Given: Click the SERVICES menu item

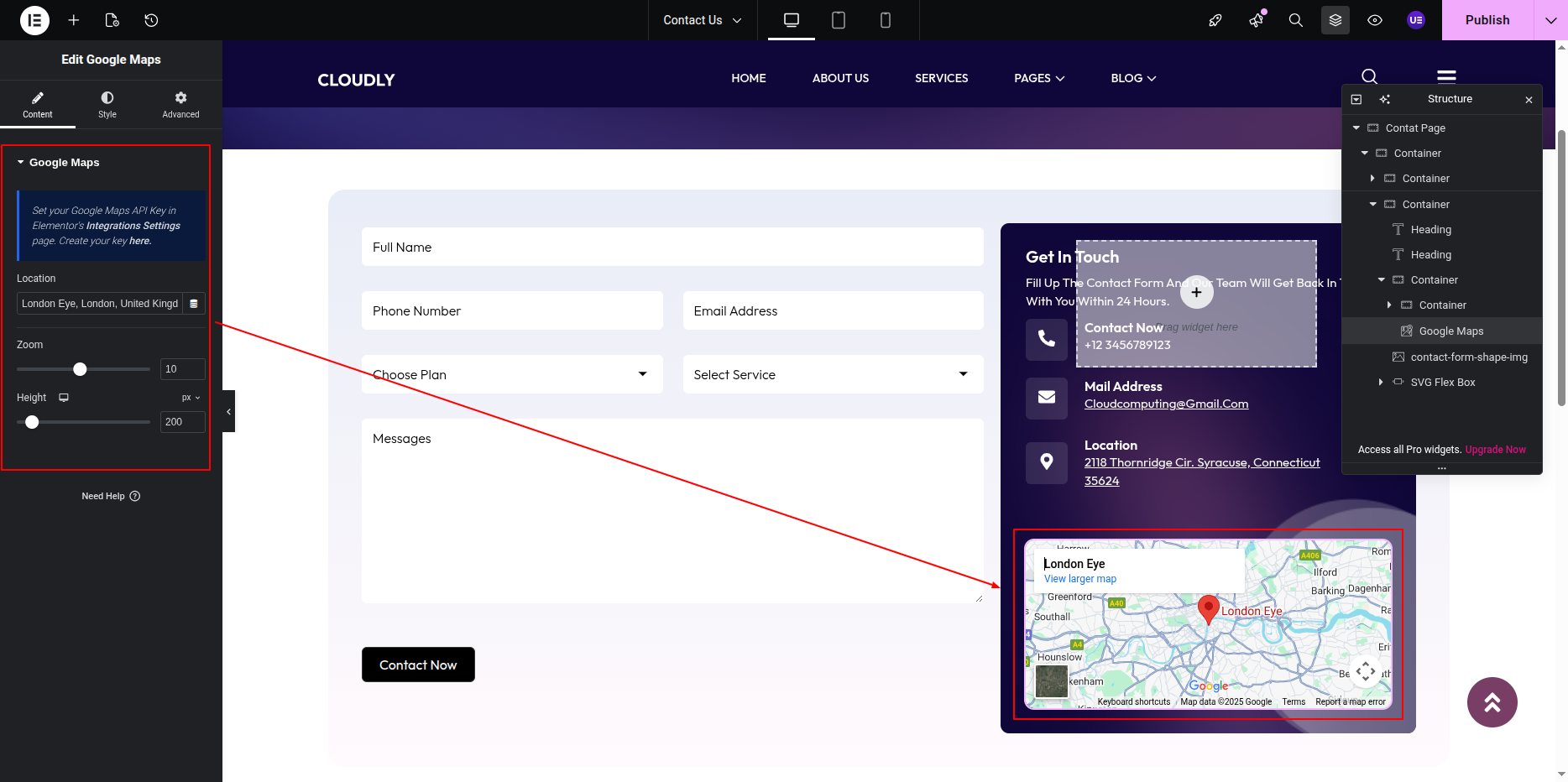Looking at the screenshot, I should [x=941, y=78].
